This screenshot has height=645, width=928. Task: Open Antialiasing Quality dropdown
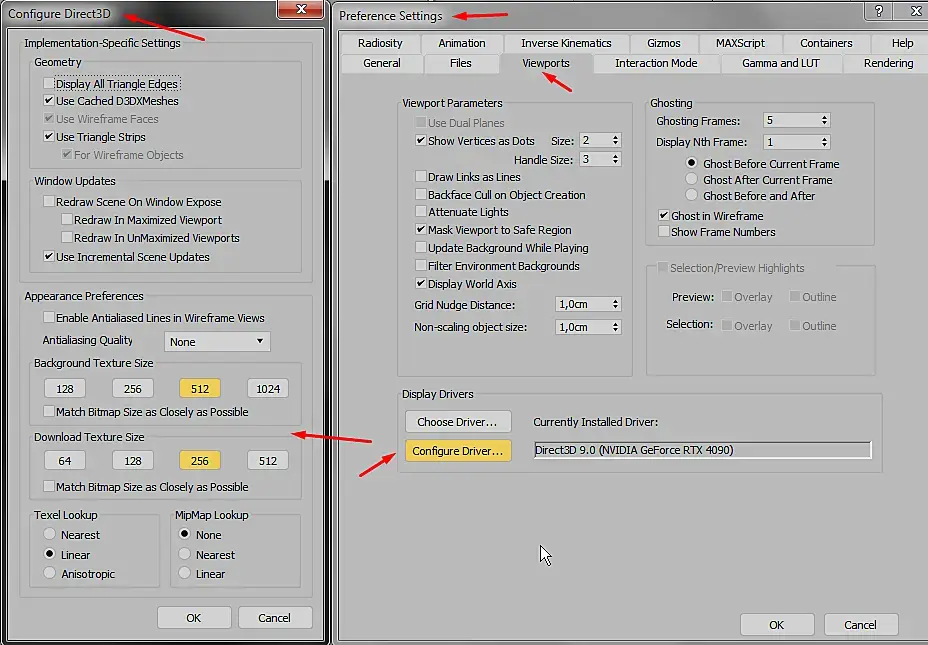(217, 341)
